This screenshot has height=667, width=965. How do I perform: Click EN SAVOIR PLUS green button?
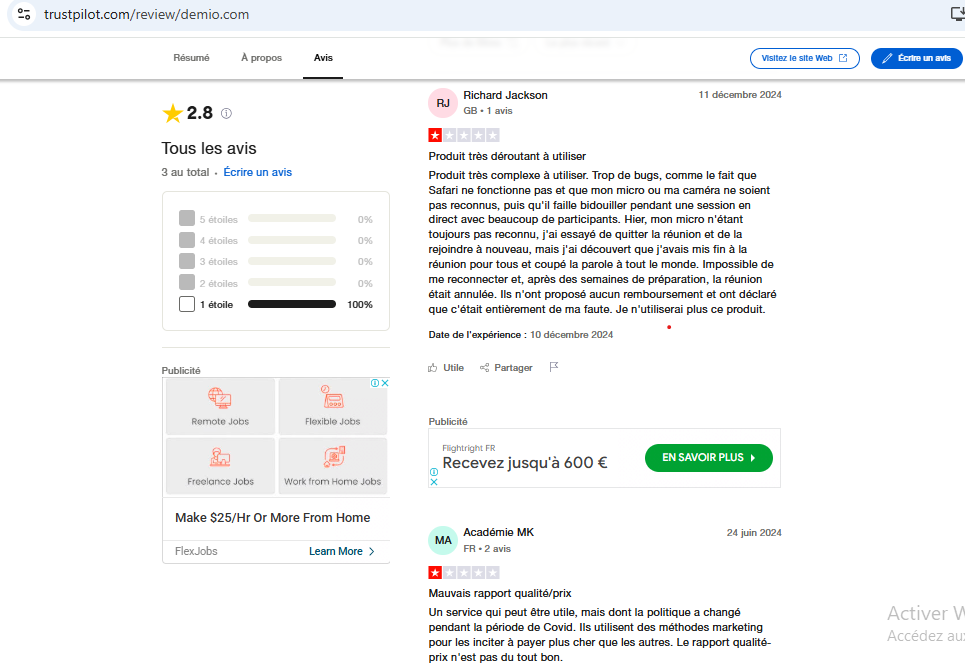pos(708,458)
